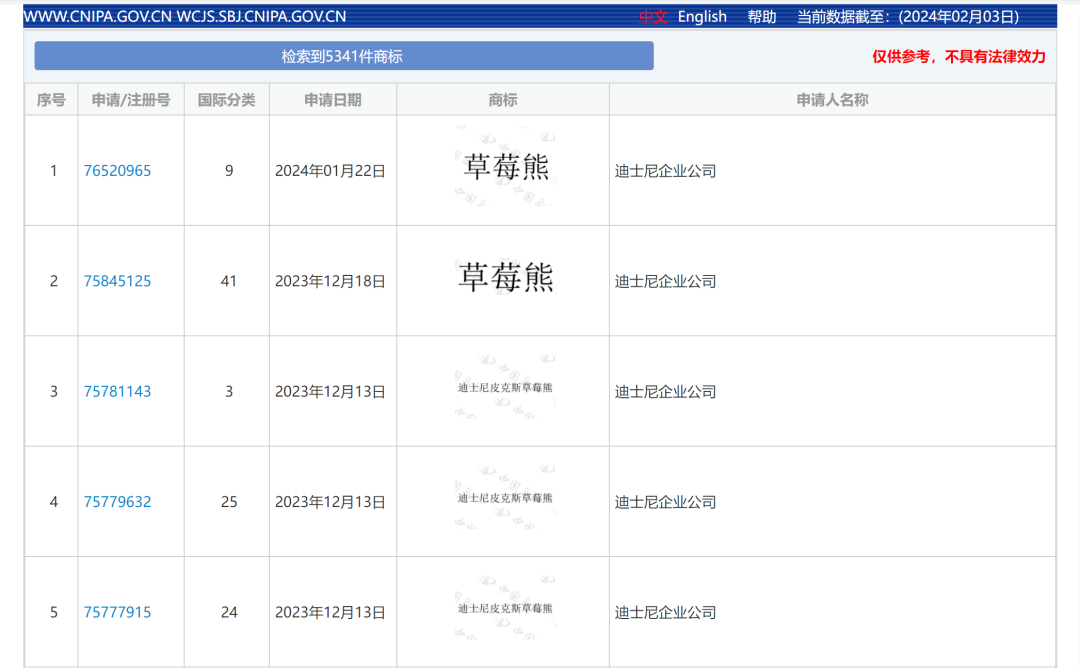Select the 商标 column header
This screenshot has height=668, width=1080.
503,100
